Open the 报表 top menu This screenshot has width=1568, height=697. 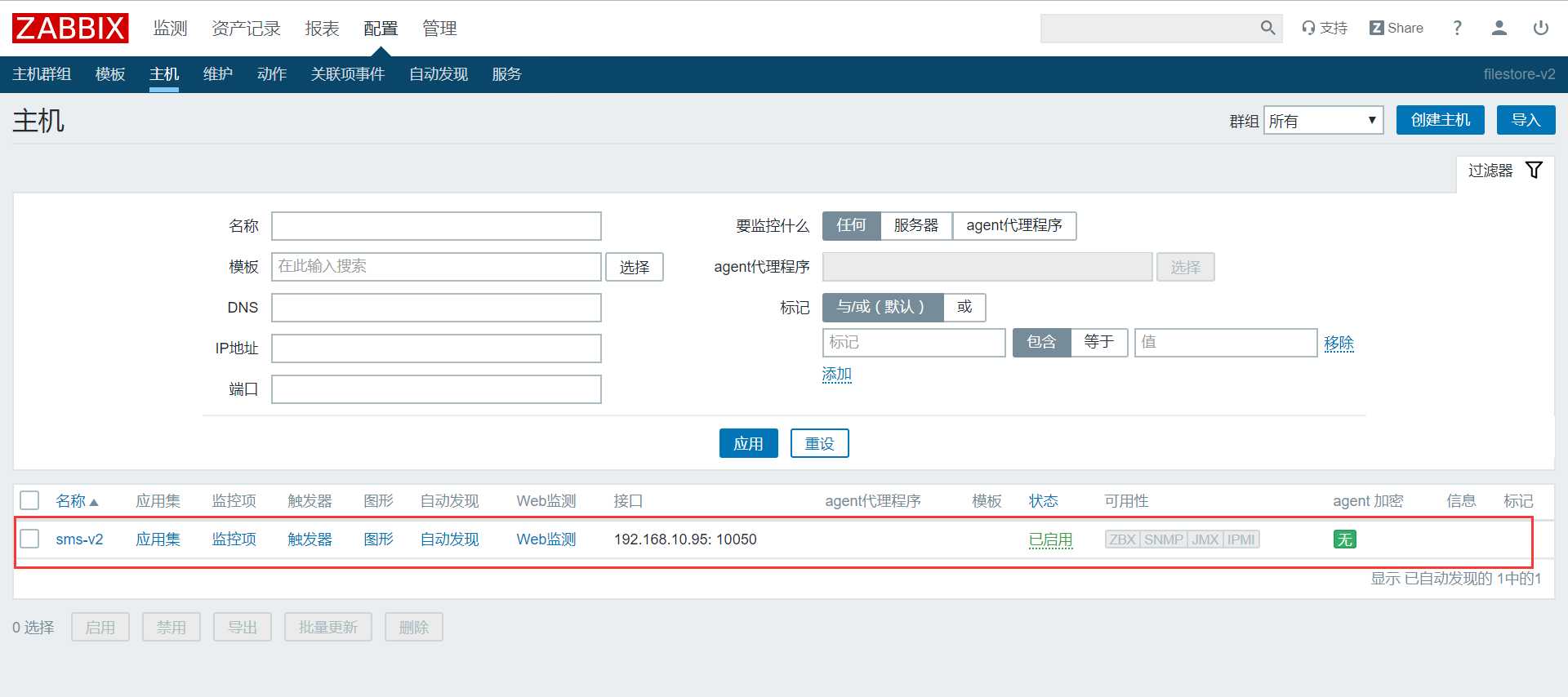[322, 29]
